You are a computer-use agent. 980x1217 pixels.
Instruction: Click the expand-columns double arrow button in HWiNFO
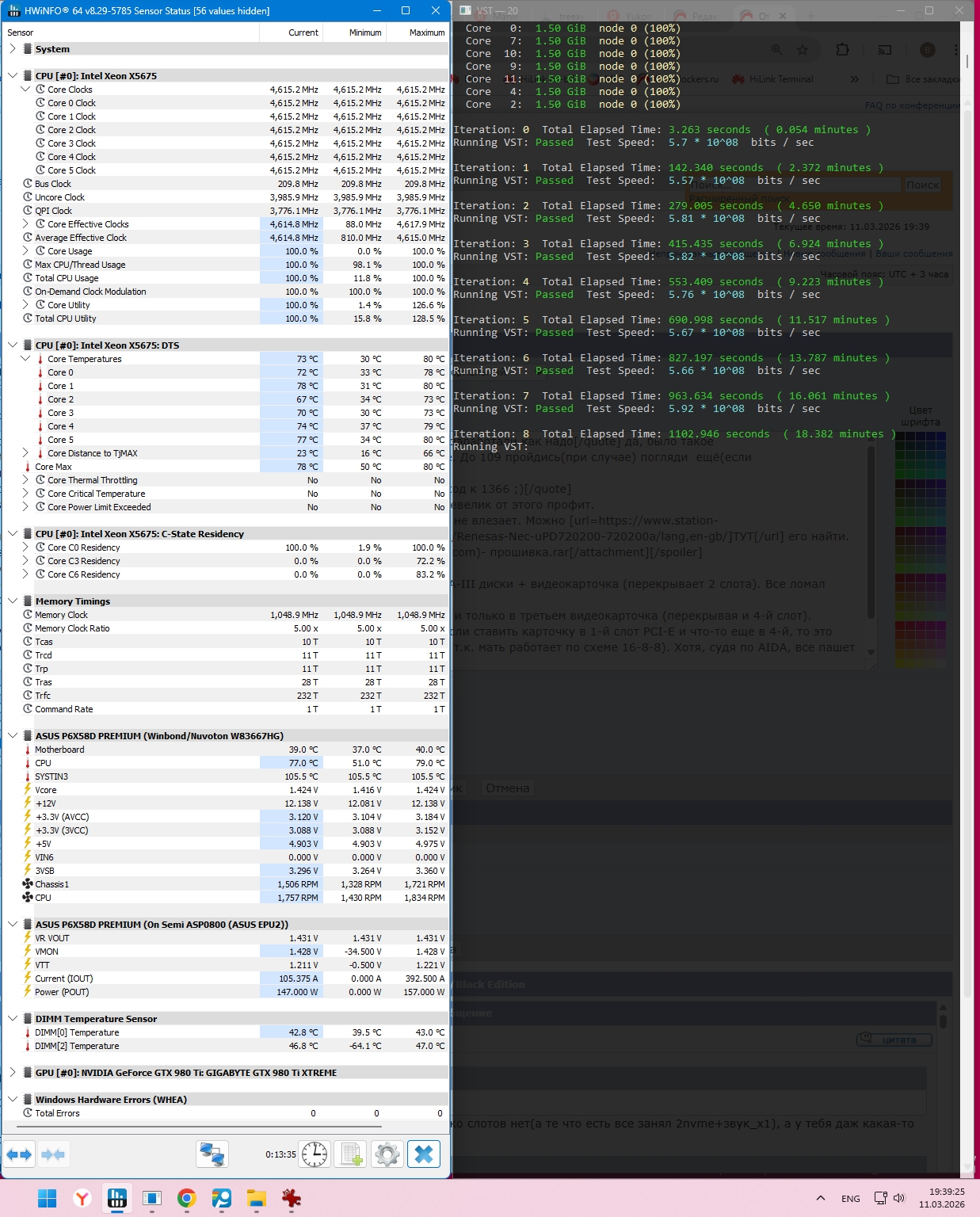(20, 1154)
